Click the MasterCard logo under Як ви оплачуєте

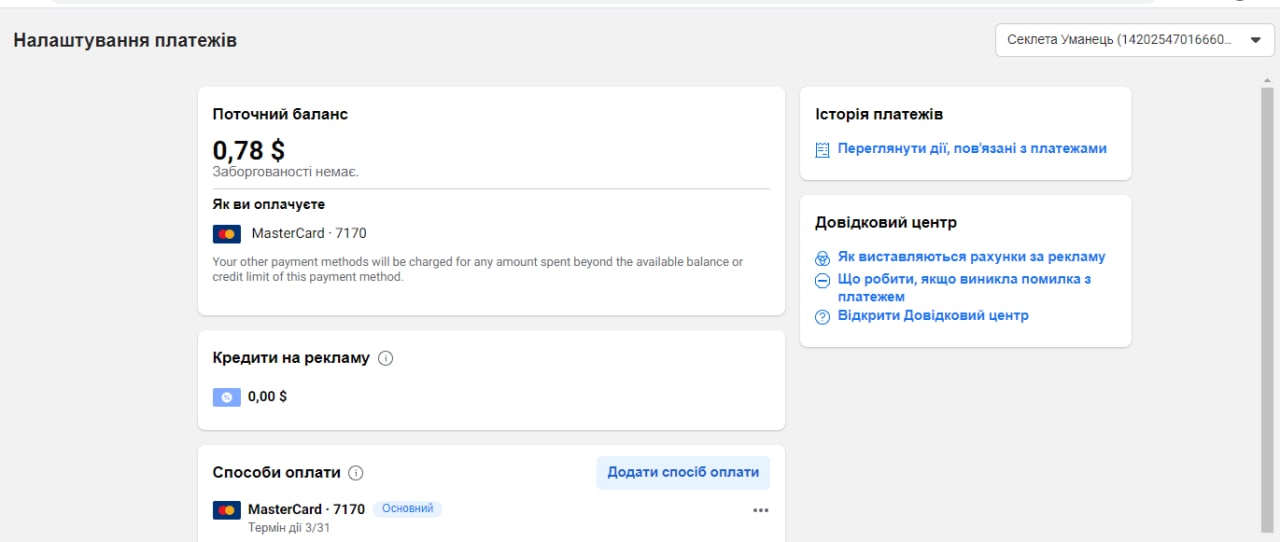[x=227, y=234]
